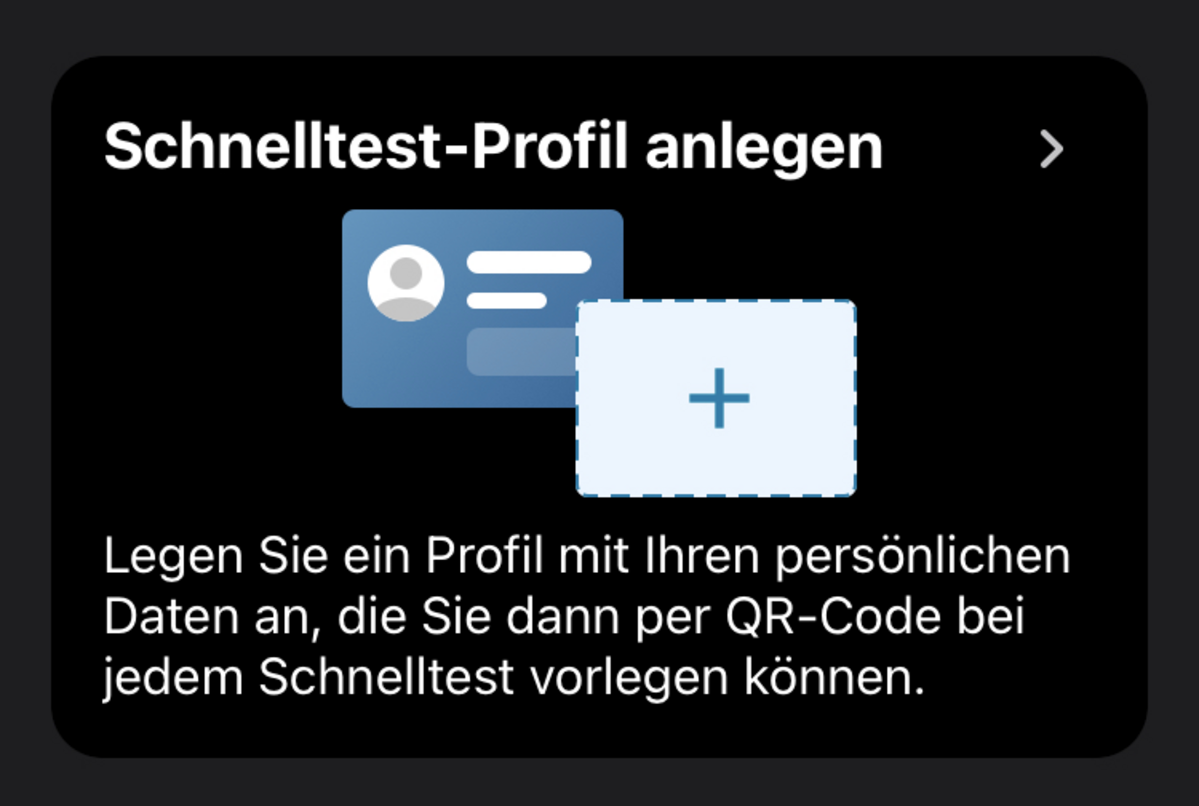Click the line "jedem Schnelltest vorlegen können."
The height and width of the screenshot is (806, 1199).
[x=515, y=678]
